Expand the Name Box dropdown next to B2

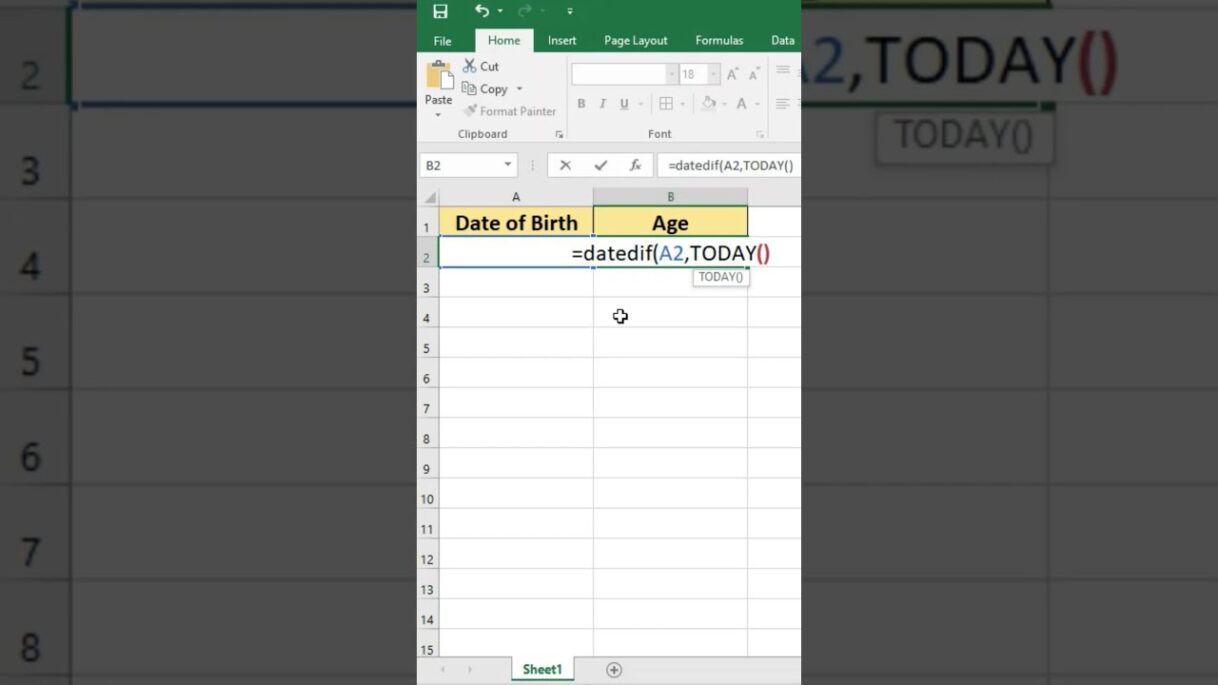coord(508,165)
